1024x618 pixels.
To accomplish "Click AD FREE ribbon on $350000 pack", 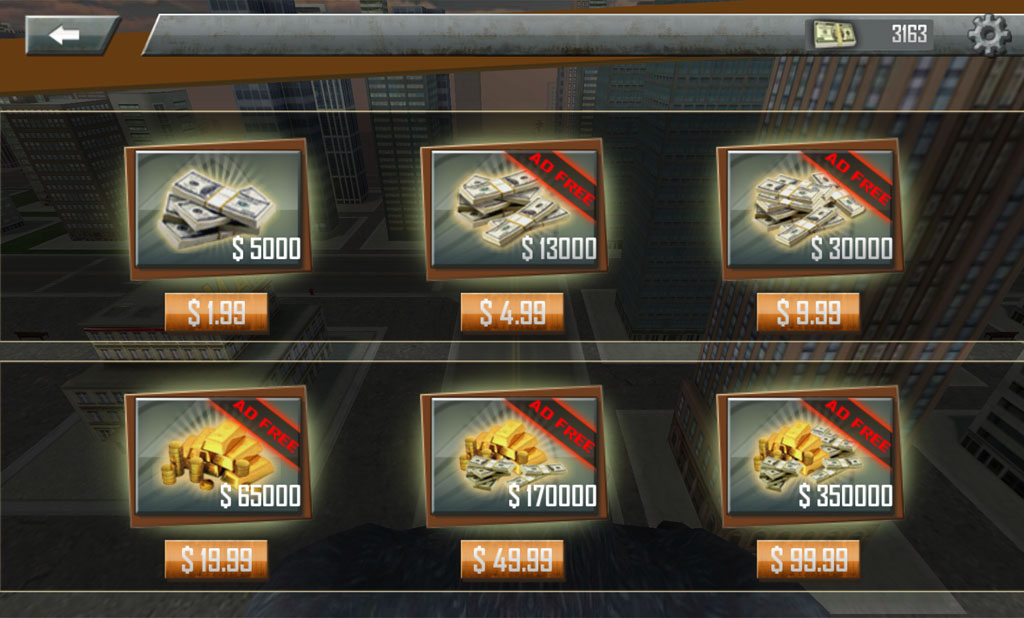I will click(x=857, y=428).
